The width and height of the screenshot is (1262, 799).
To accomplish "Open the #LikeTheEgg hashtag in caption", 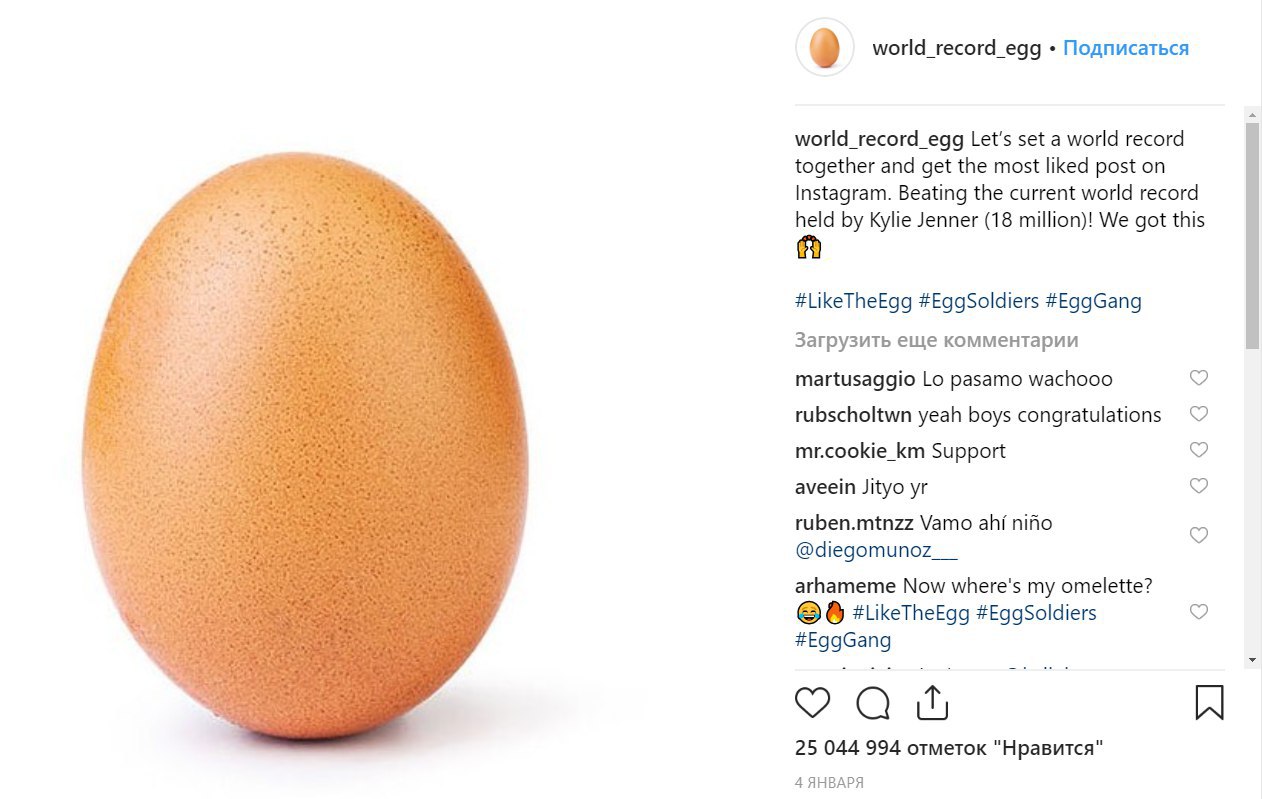I will tap(853, 301).
